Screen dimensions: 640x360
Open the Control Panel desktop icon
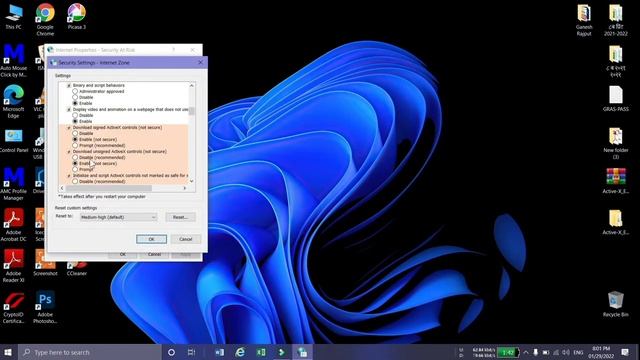(13, 140)
